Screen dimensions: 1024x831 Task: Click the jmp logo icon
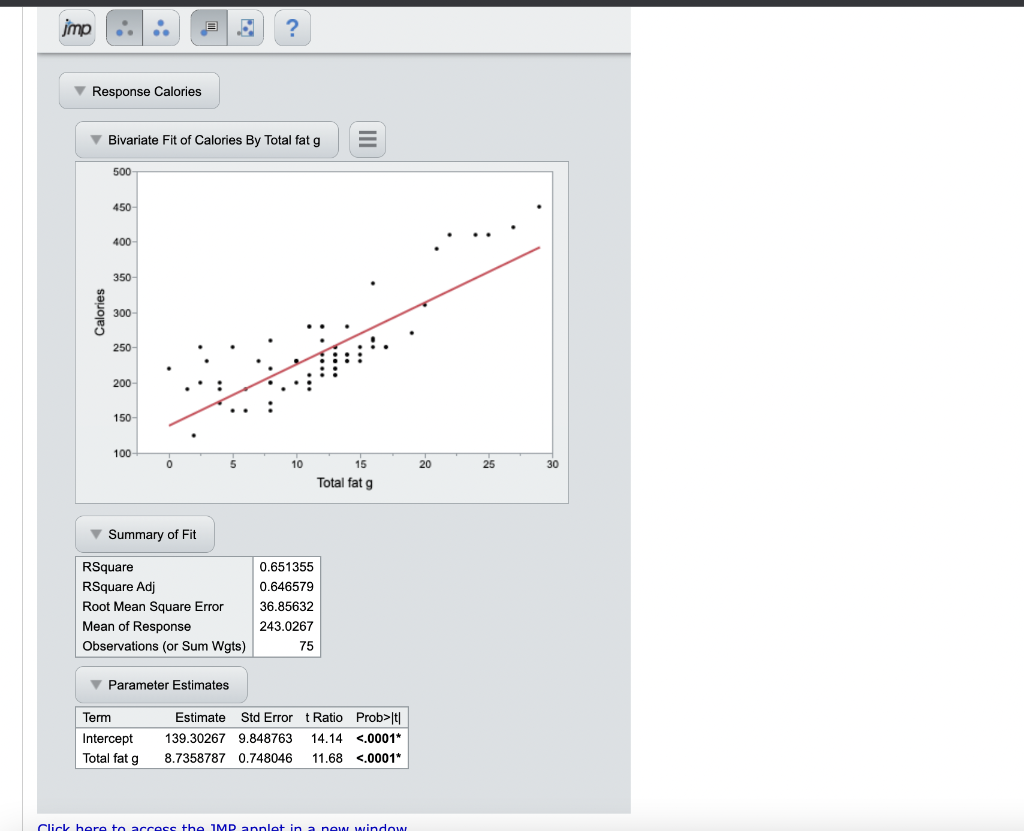click(77, 28)
